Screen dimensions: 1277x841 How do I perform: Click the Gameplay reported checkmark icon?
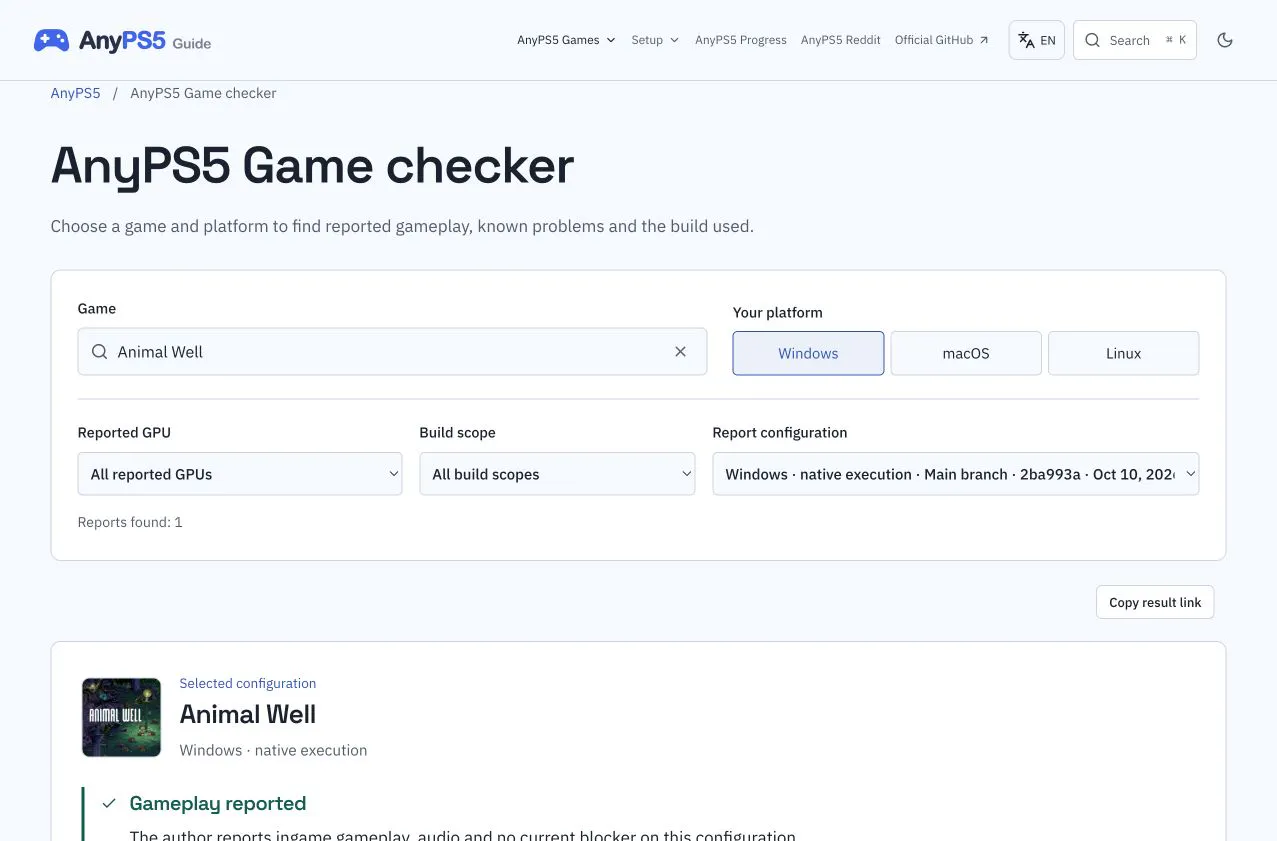[x=109, y=803]
